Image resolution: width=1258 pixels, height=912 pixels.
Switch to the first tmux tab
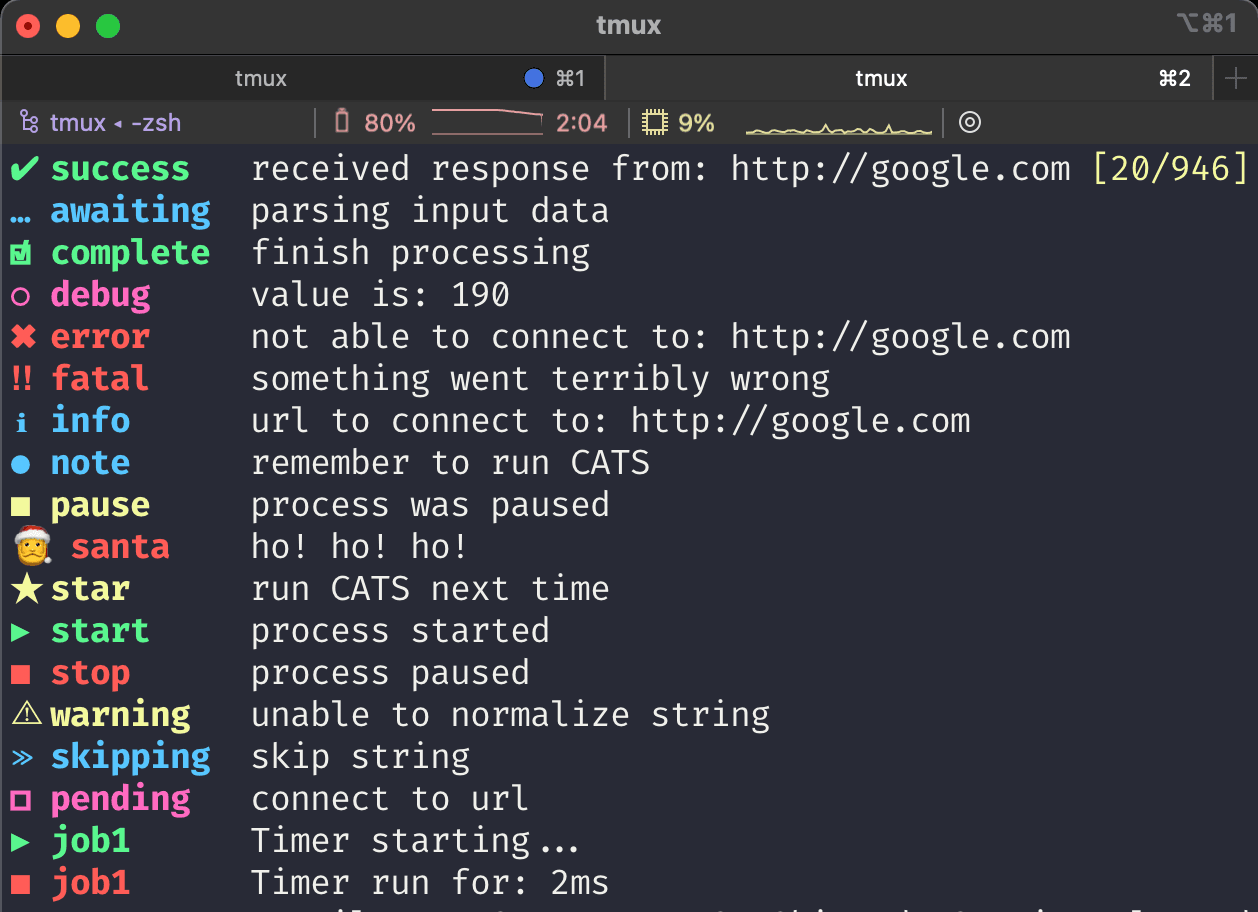[x=261, y=78]
